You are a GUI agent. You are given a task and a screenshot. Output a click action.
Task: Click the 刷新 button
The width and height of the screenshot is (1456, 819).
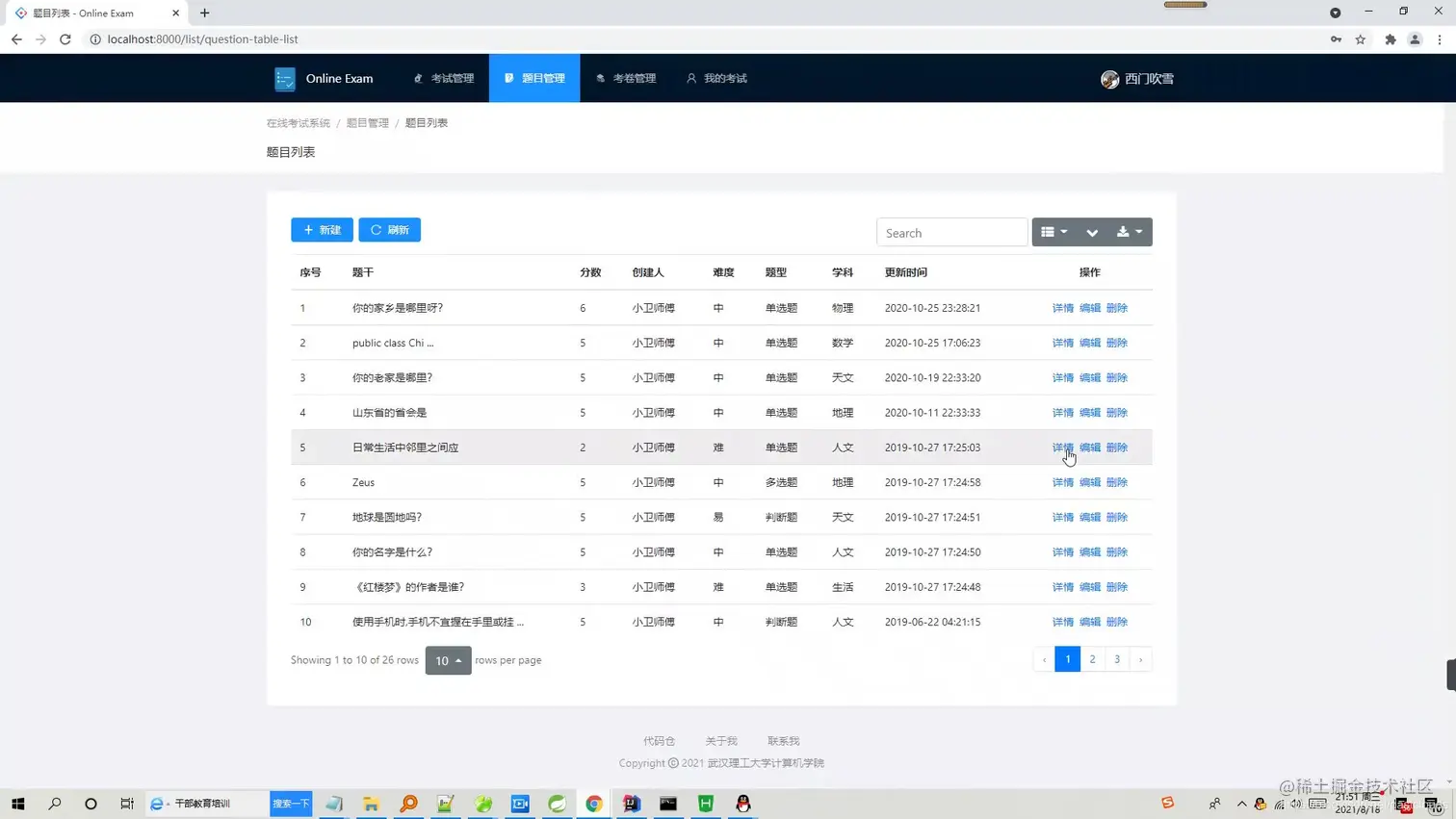(390, 230)
